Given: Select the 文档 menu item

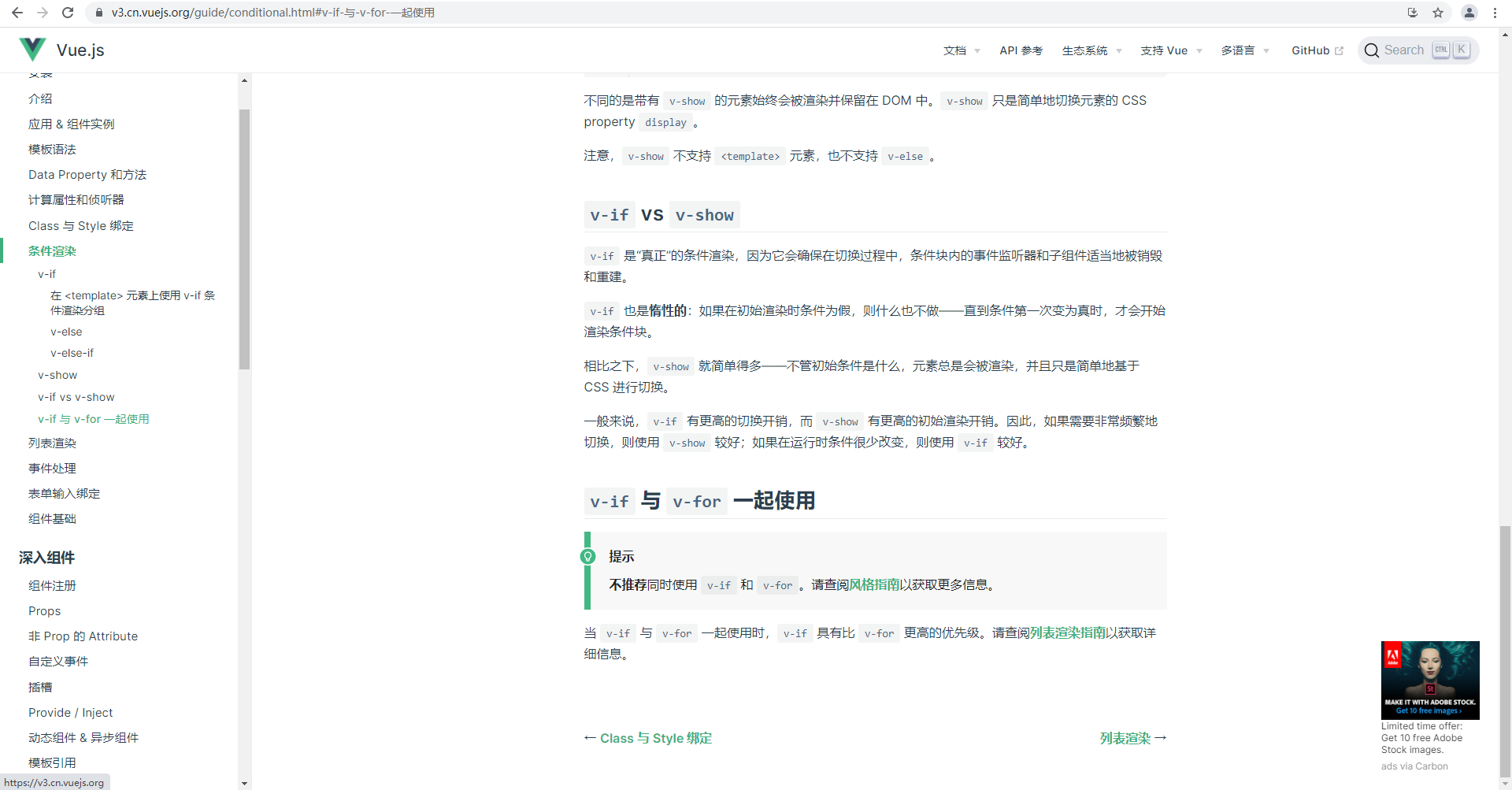Looking at the screenshot, I should (955, 50).
